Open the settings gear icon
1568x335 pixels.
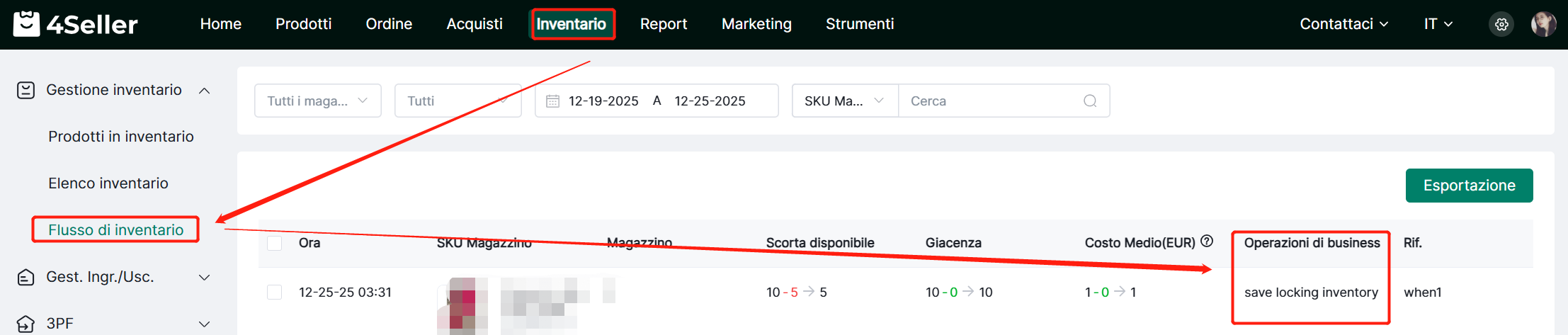tap(1501, 25)
